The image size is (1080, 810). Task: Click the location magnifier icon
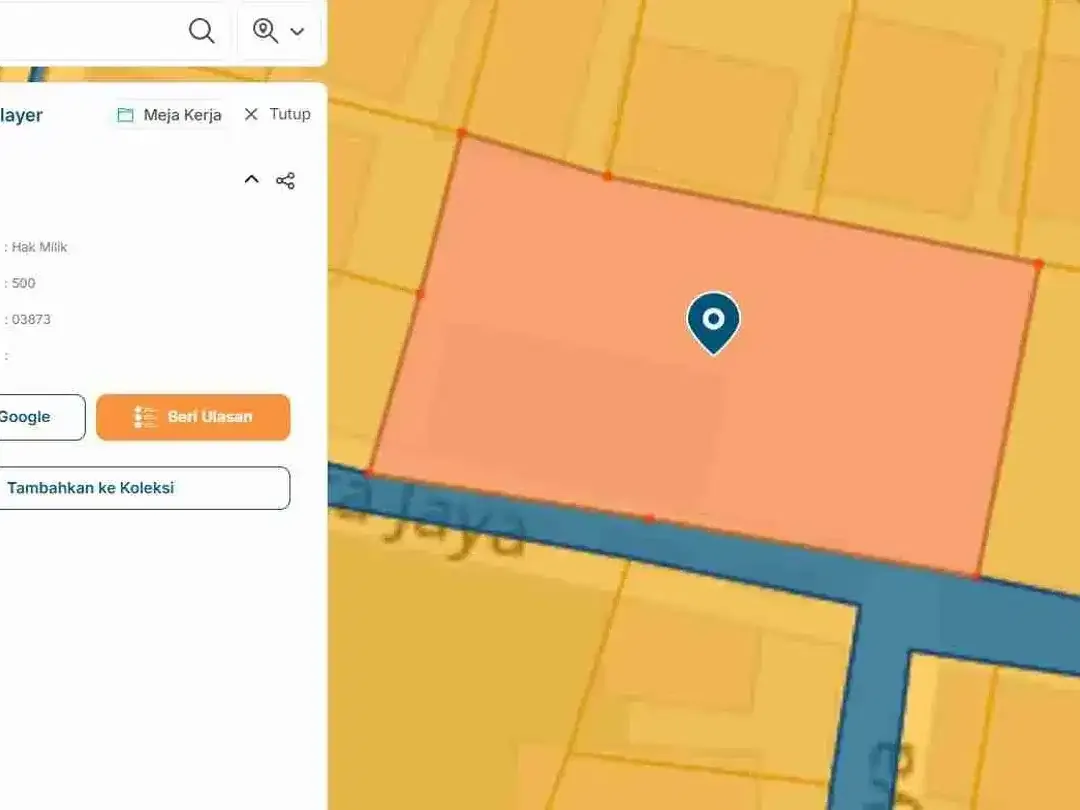tap(265, 31)
